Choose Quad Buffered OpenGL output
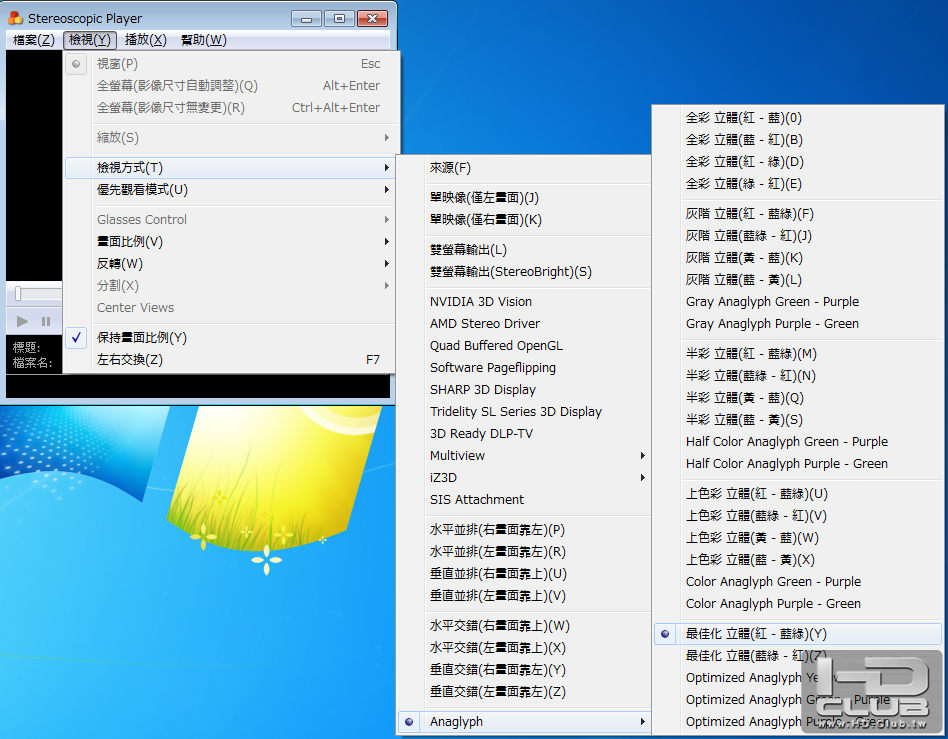Image resolution: width=948 pixels, height=739 pixels. pyautogui.click(x=524, y=345)
